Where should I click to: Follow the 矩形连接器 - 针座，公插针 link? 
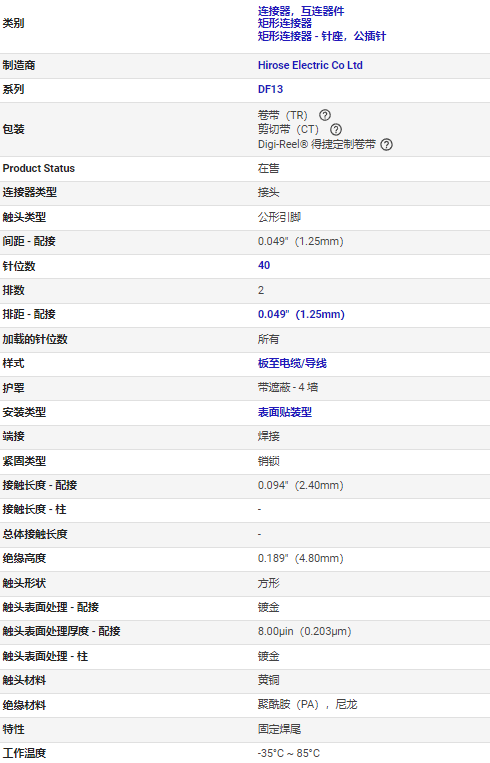pyautogui.click(x=322, y=36)
